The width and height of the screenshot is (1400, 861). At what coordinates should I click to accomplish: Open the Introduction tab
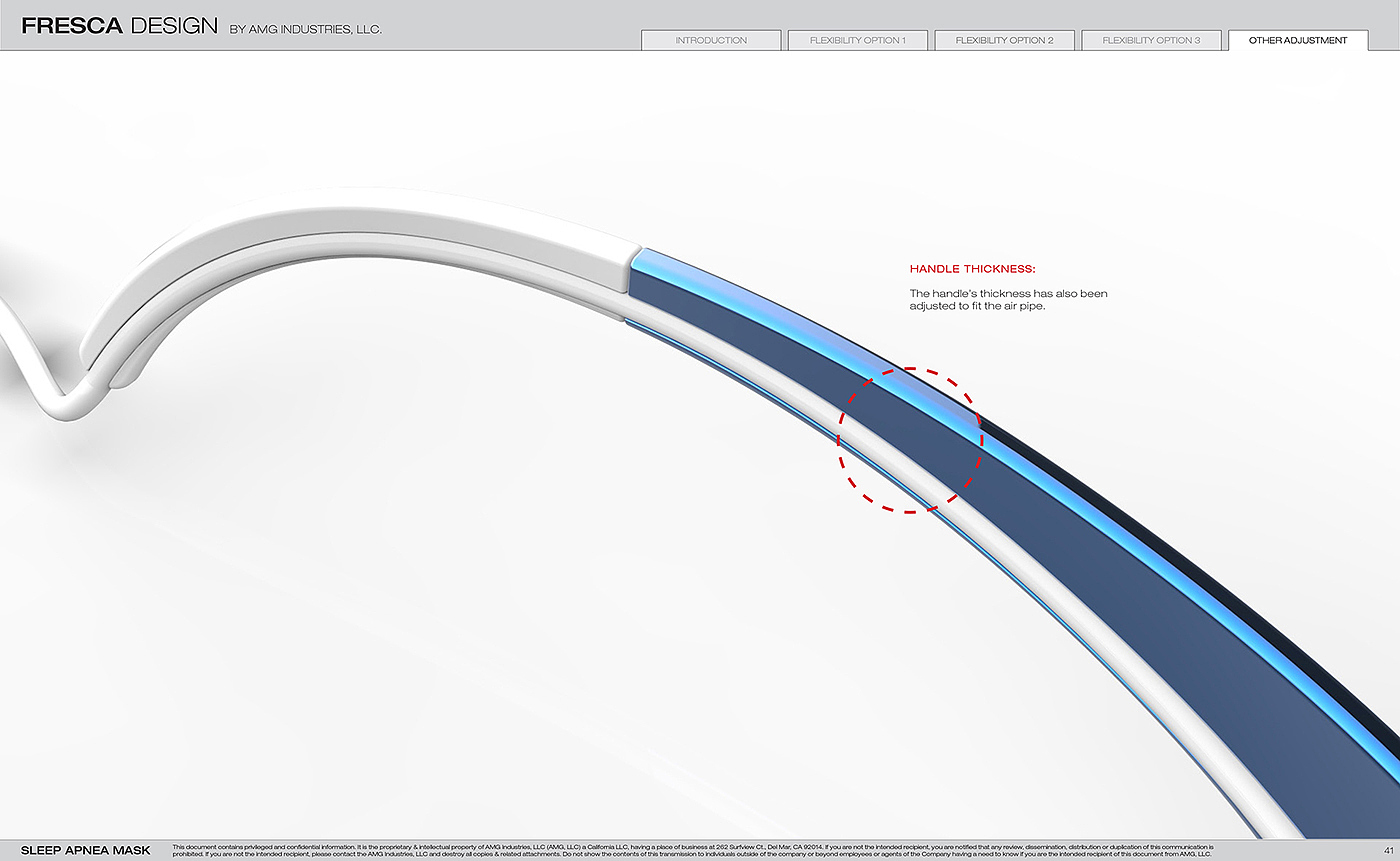[x=711, y=41]
